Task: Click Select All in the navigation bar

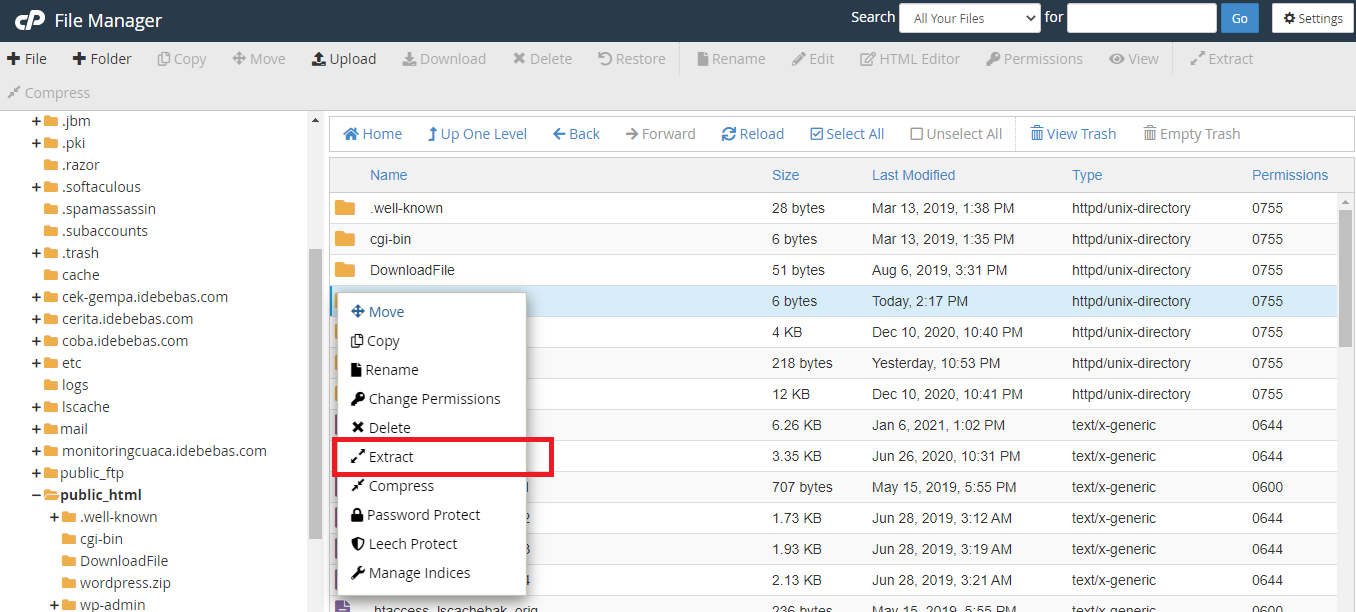Action: [x=847, y=133]
